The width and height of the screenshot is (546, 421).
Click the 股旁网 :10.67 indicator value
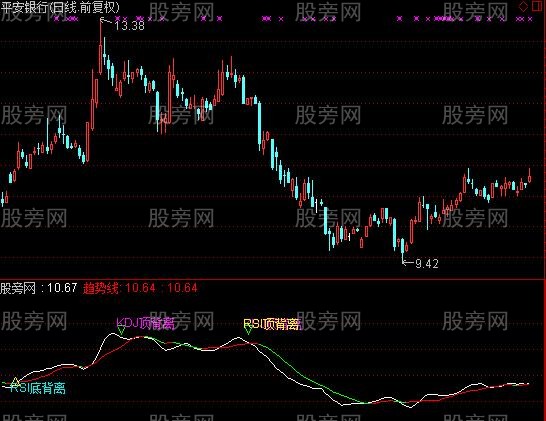(39, 288)
